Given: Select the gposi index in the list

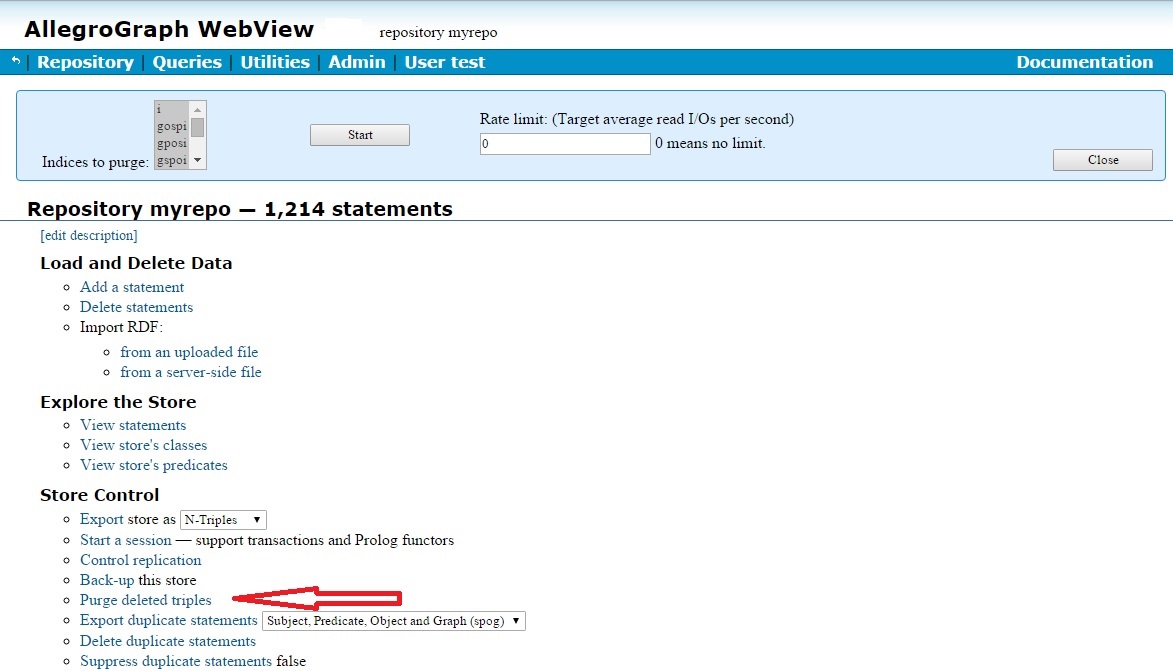Looking at the screenshot, I should point(171,143).
